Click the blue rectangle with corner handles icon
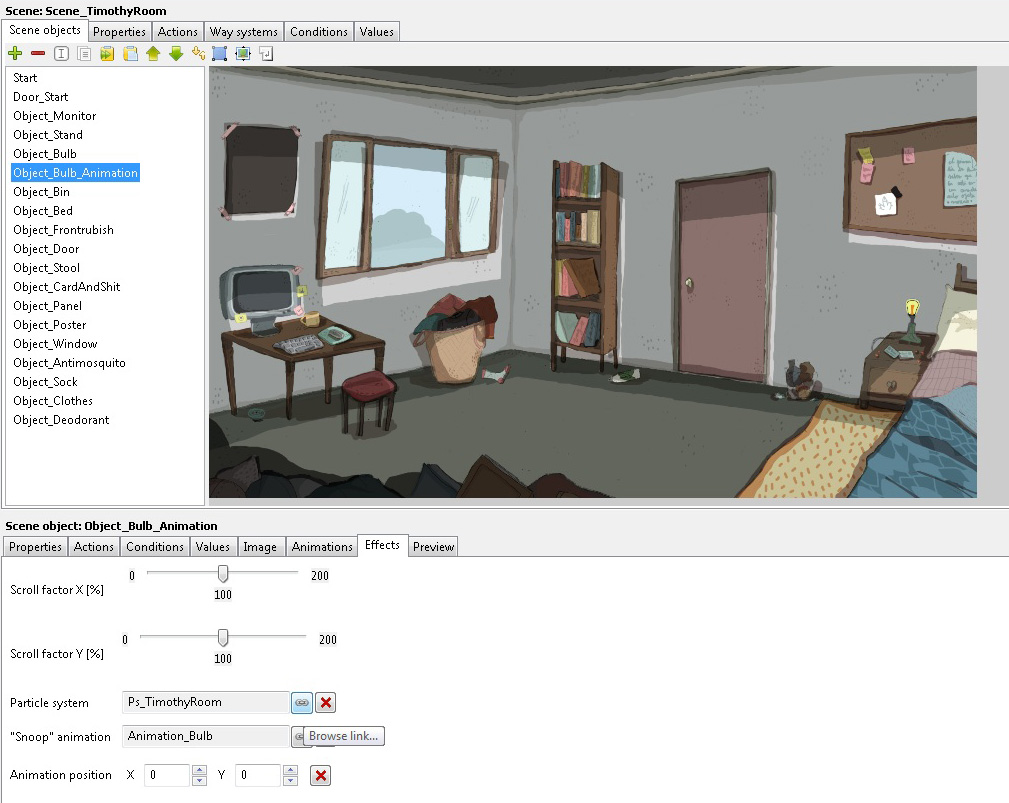Viewport: 1009px width, 803px height. click(219, 53)
